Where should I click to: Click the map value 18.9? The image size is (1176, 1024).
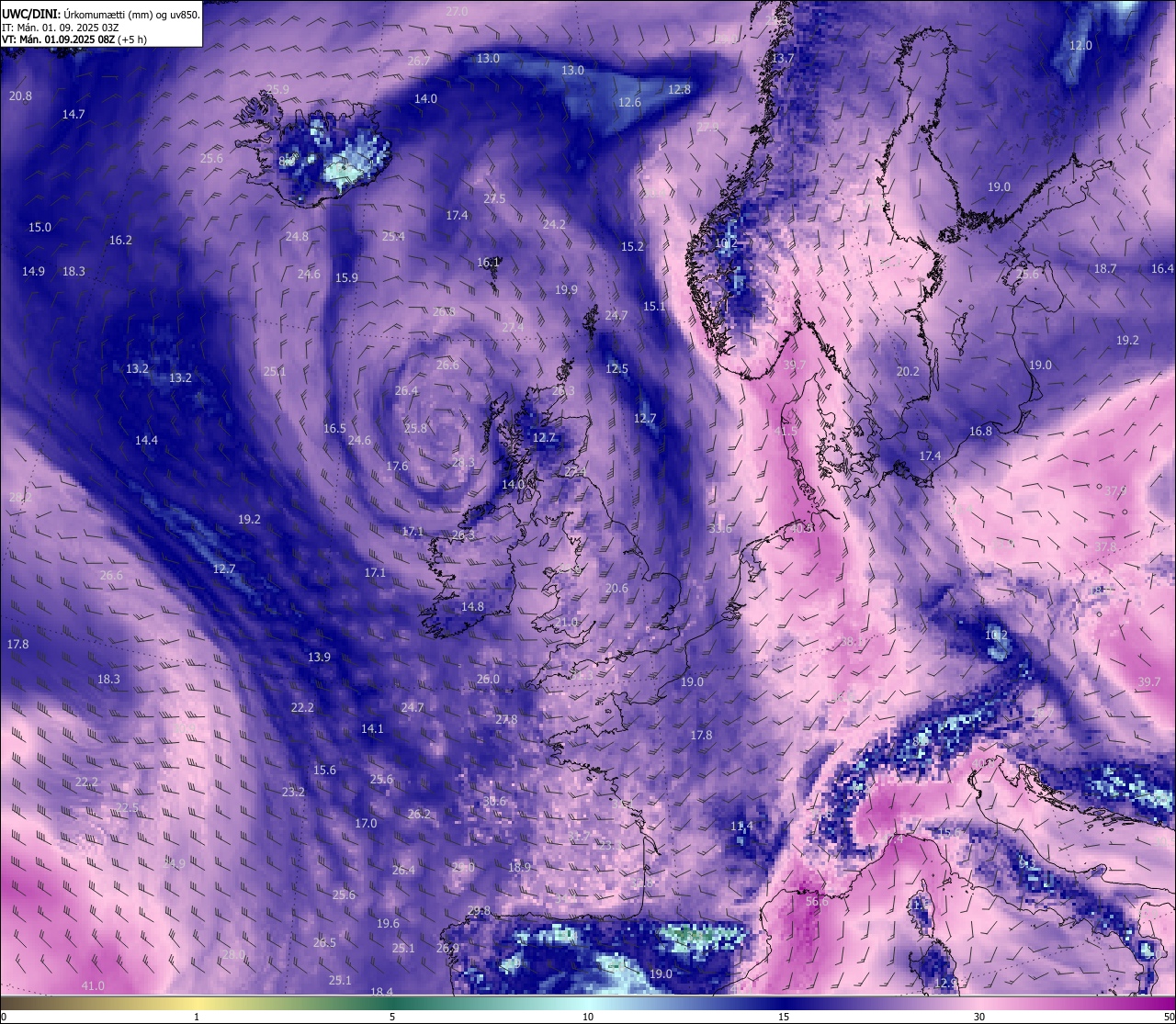coord(519,867)
